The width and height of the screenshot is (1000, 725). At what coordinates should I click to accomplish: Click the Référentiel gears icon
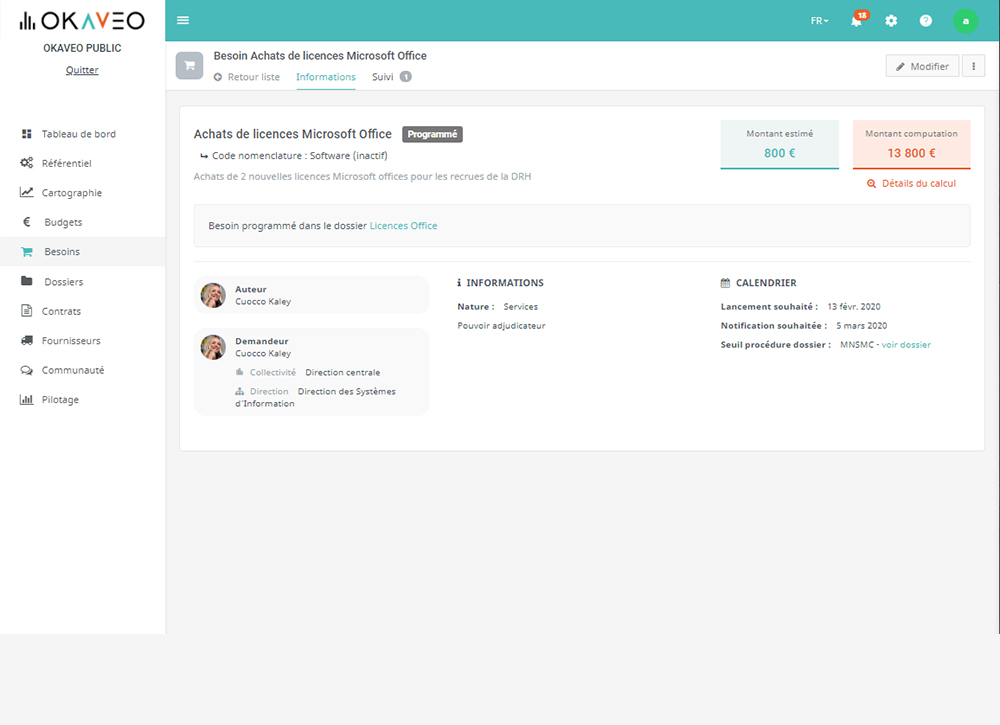pos(26,163)
